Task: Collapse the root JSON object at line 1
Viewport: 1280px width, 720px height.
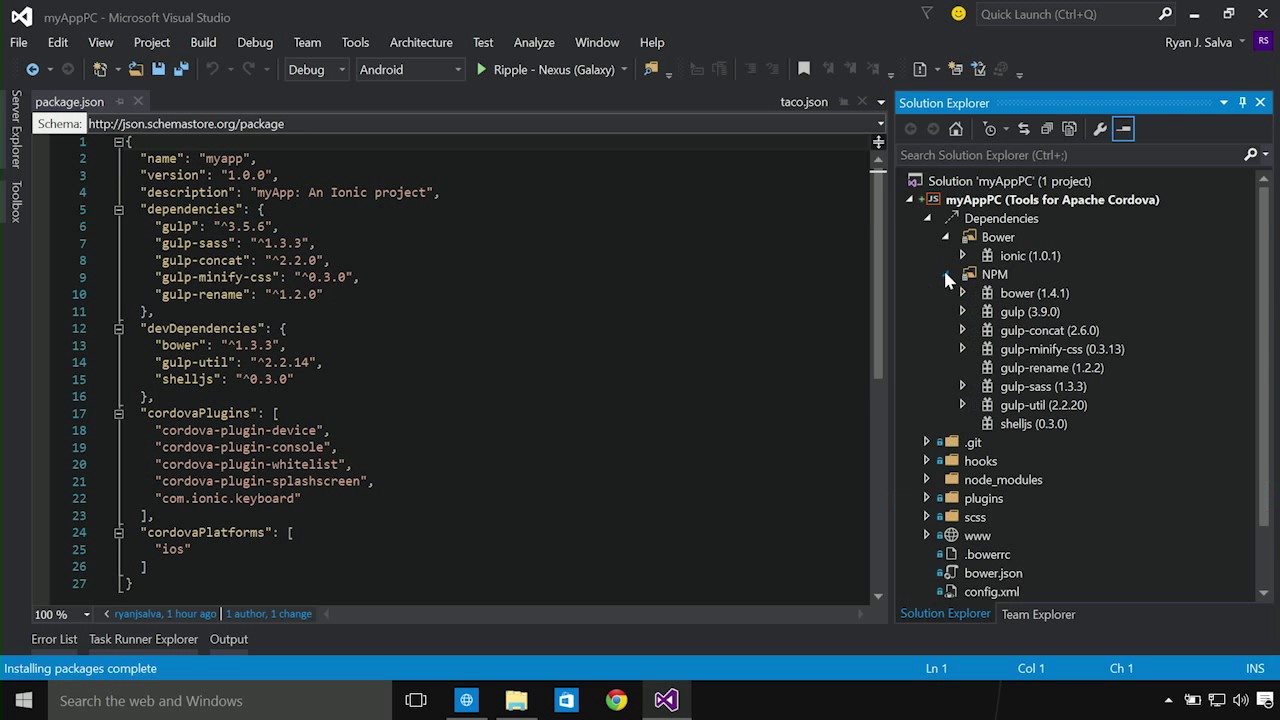Action: pyautogui.click(x=118, y=142)
